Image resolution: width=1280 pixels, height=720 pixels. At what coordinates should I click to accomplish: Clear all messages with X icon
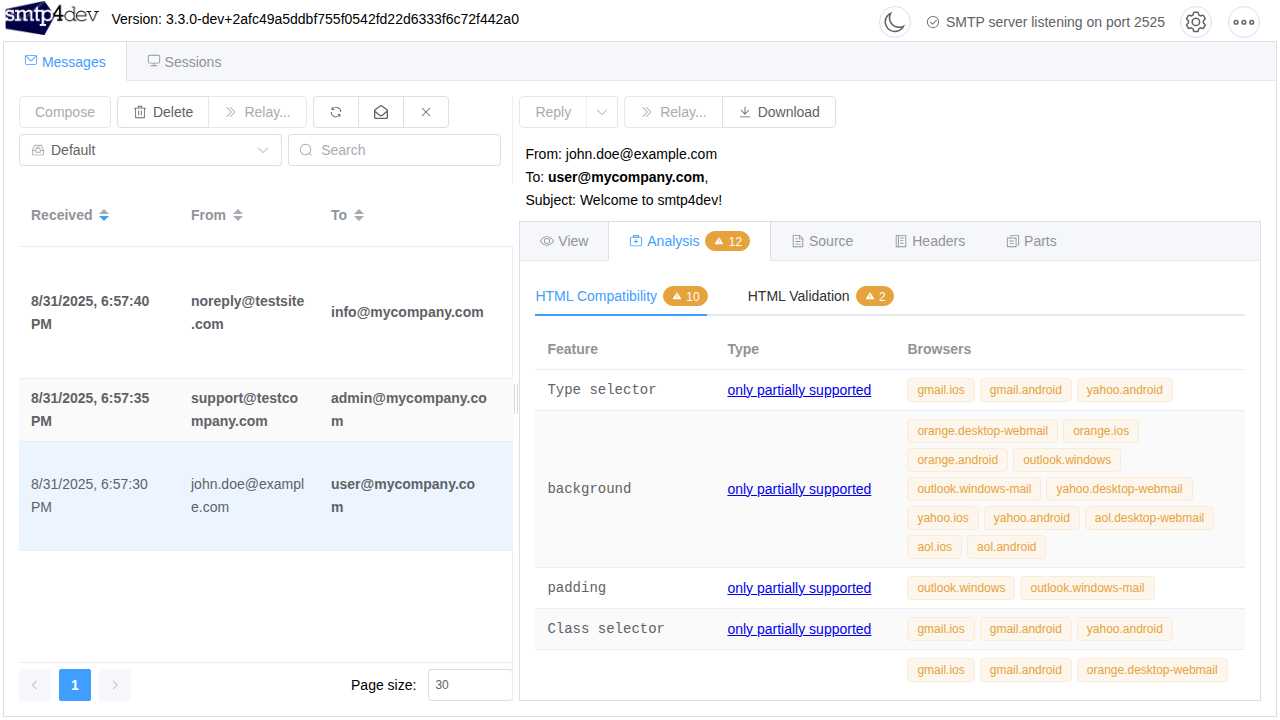click(x=426, y=112)
